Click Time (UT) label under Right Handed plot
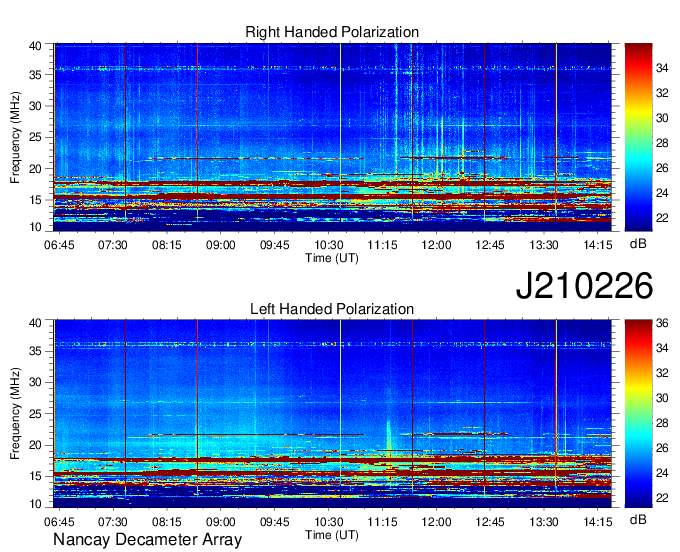 coord(332,258)
